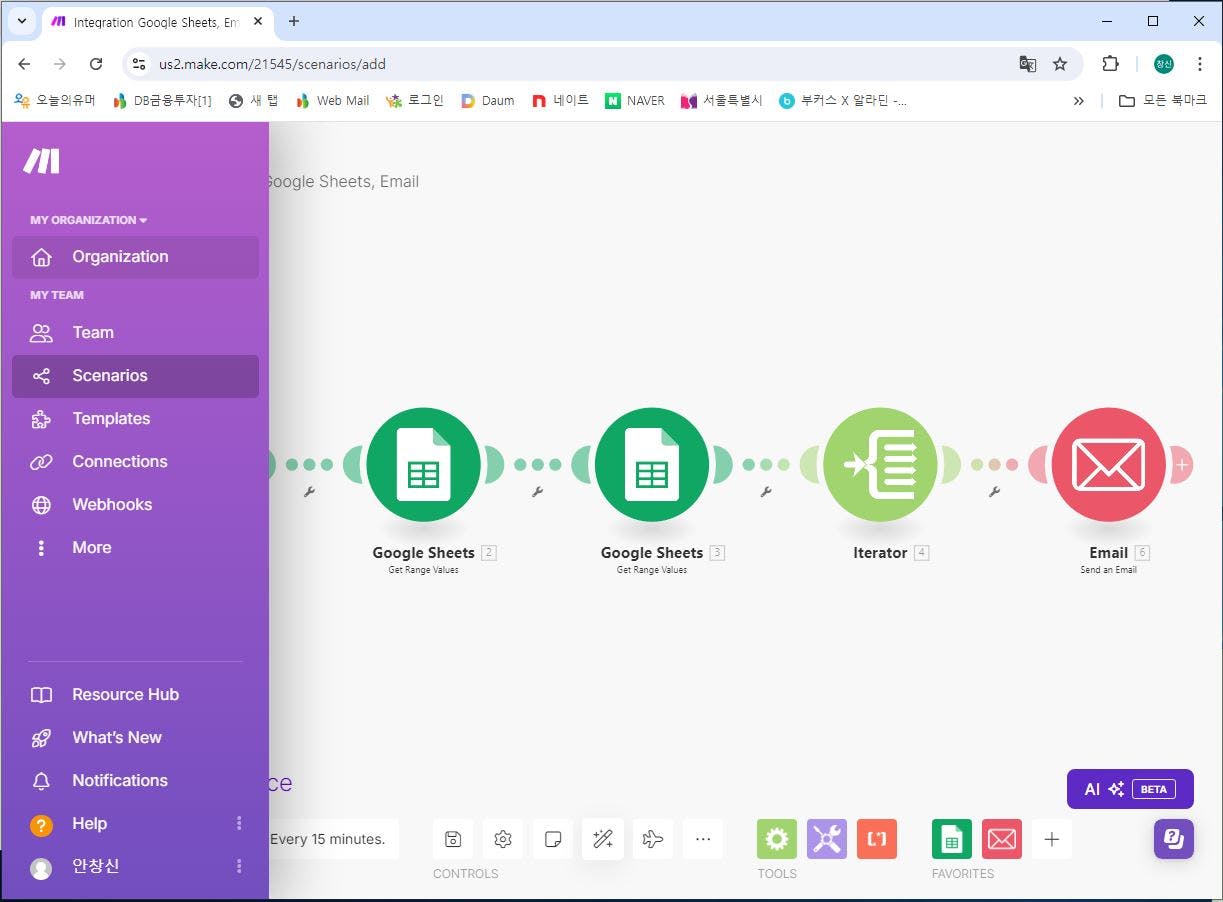Select the Iterator module
The height and width of the screenshot is (902, 1223).
coord(880,465)
